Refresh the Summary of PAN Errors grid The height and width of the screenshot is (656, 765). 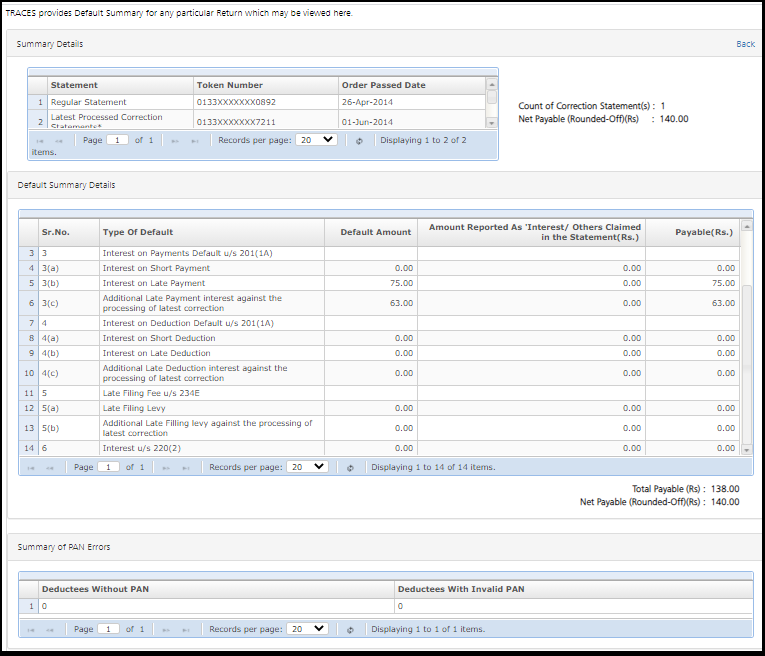(x=350, y=629)
